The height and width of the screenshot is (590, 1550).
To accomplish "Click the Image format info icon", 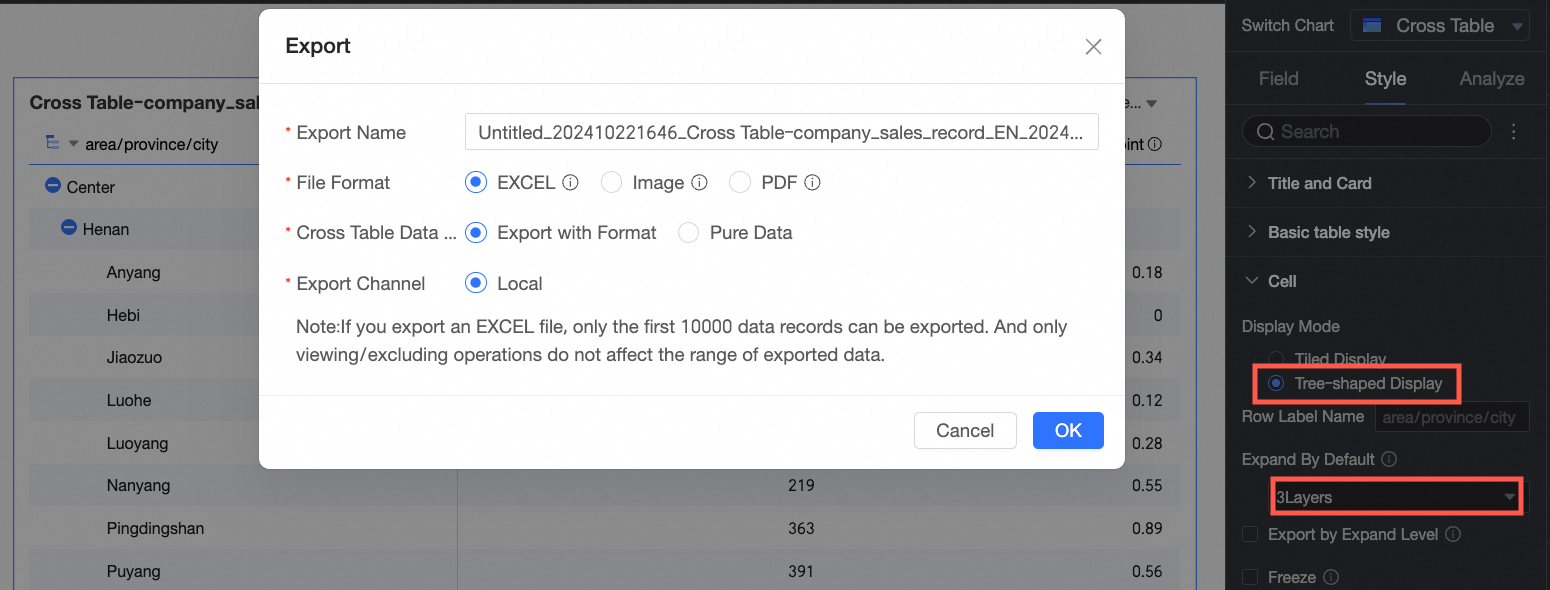I will [x=700, y=183].
